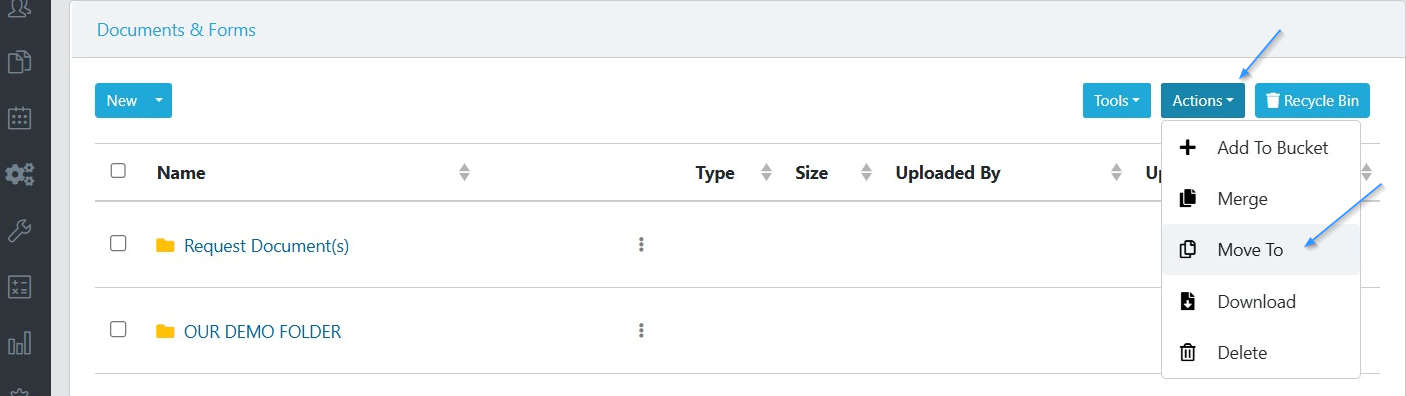Expand the New button dropdown arrow
Viewport: 1406px width, 396px height.
(159, 101)
